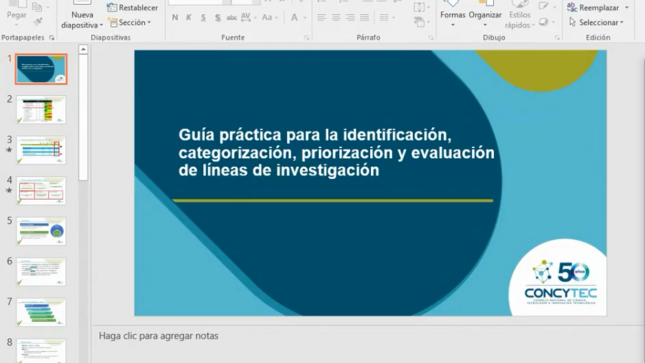Open the Reemplazar dropdown arrow

[x=626, y=8]
